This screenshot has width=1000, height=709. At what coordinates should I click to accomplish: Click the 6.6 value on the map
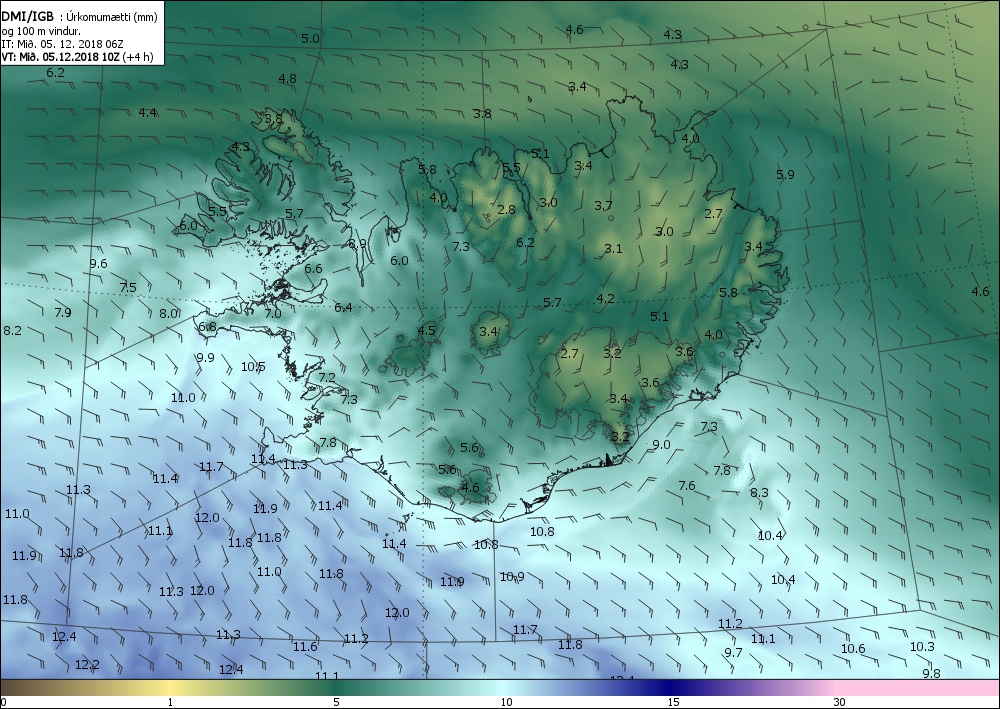pyautogui.click(x=313, y=268)
